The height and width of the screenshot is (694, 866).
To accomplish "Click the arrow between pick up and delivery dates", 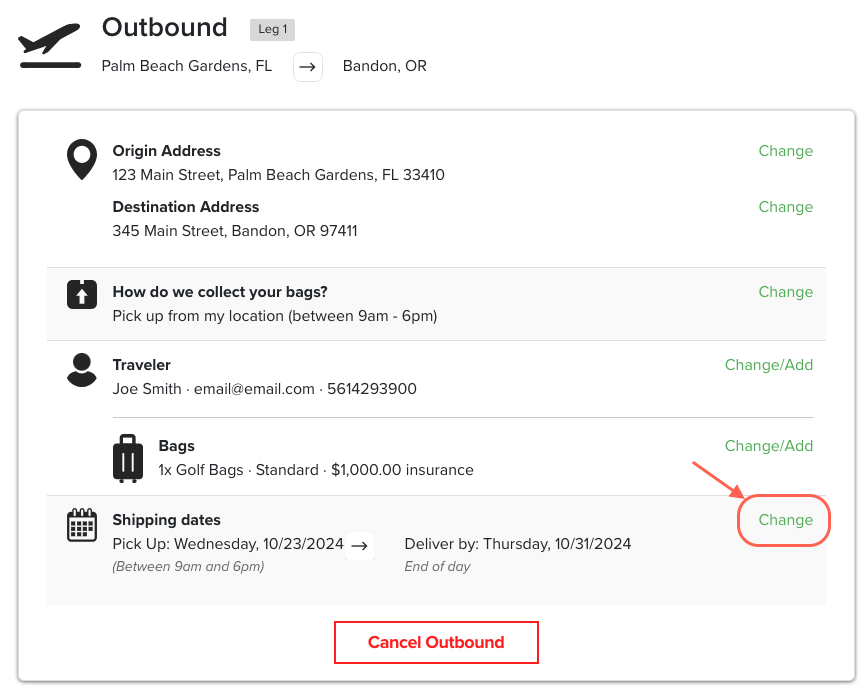I will point(360,544).
